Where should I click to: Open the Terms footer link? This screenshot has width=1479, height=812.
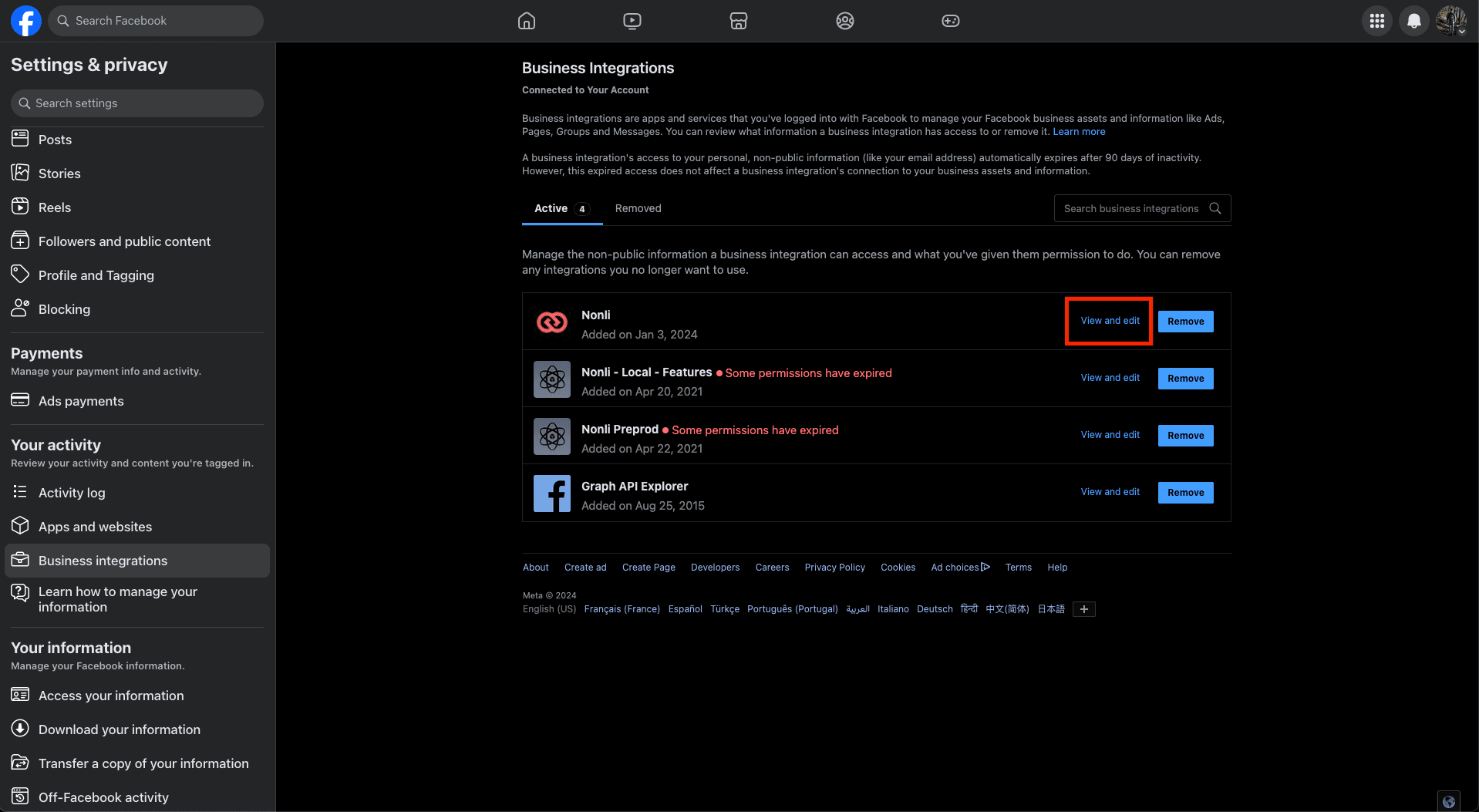point(1018,568)
